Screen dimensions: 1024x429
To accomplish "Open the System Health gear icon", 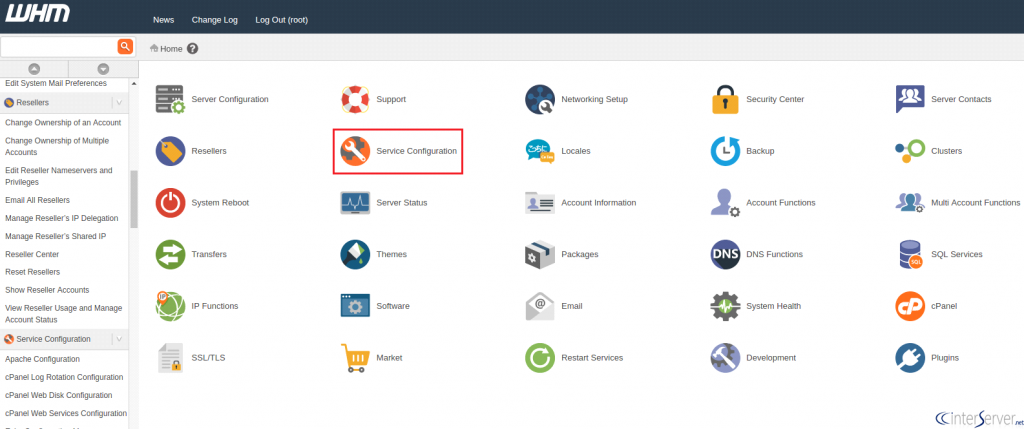I will coord(725,306).
